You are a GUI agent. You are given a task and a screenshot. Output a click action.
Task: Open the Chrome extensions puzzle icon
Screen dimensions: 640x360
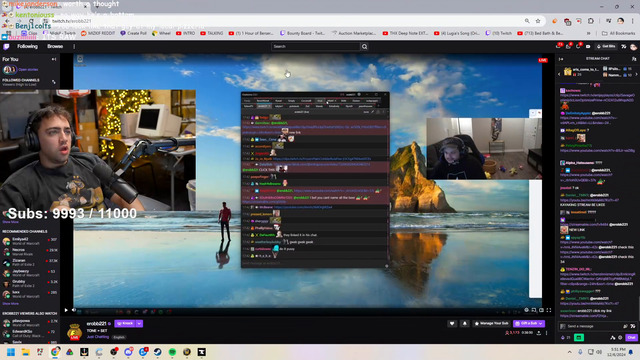click(x=591, y=21)
